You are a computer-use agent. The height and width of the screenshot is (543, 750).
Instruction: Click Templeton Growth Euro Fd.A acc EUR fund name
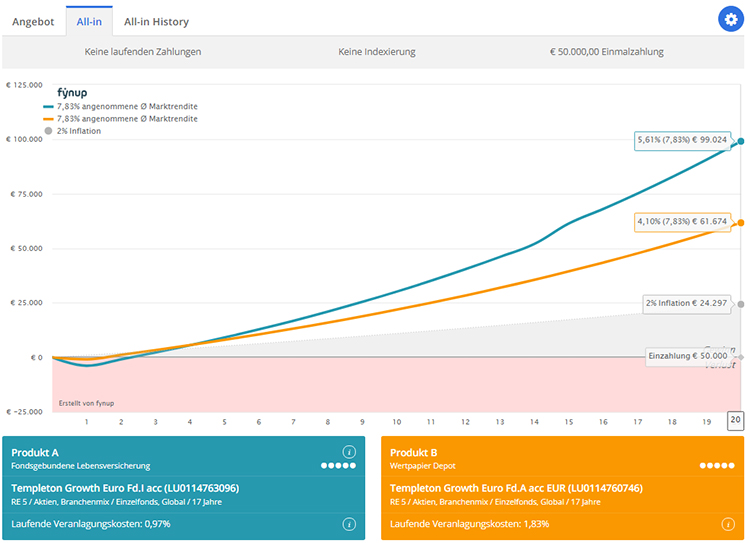(x=516, y=488)
